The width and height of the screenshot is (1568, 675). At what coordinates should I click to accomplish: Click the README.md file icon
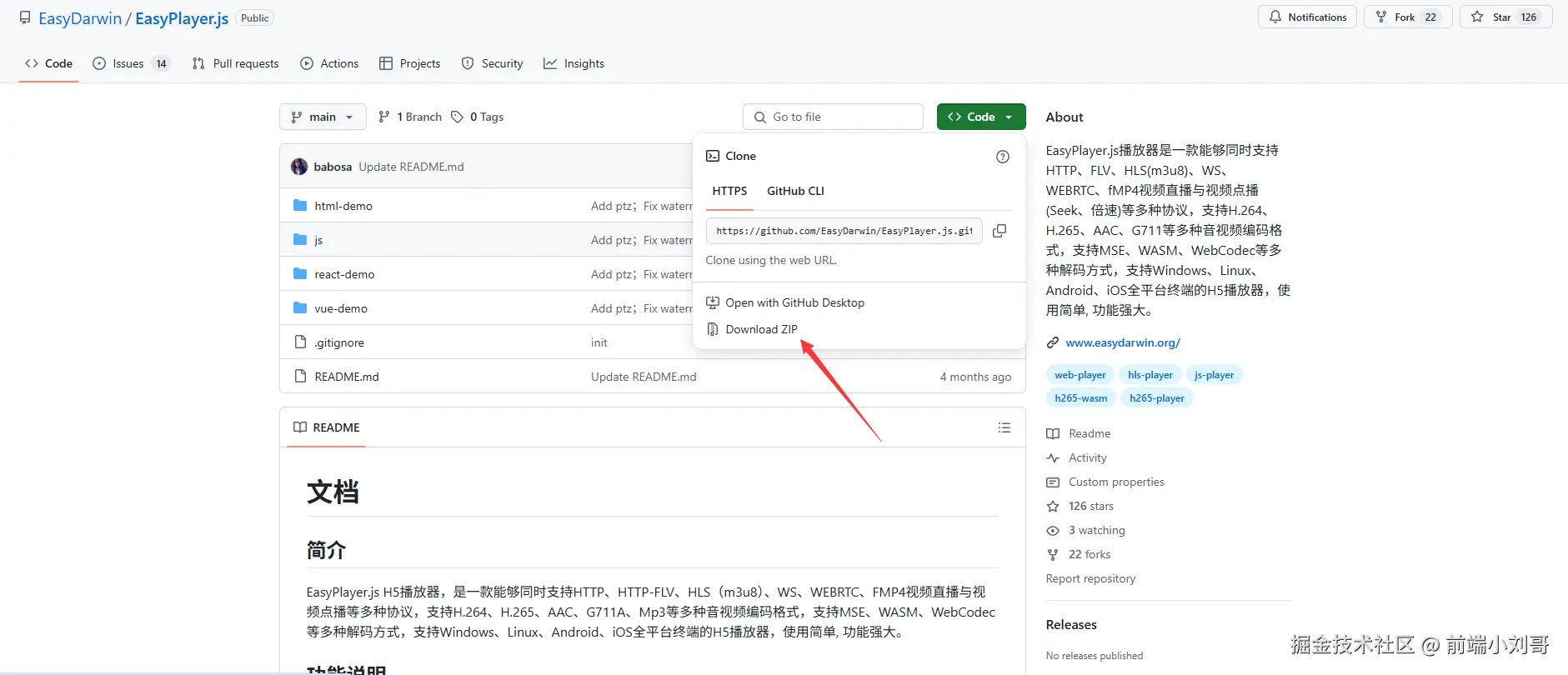point(300,376)
